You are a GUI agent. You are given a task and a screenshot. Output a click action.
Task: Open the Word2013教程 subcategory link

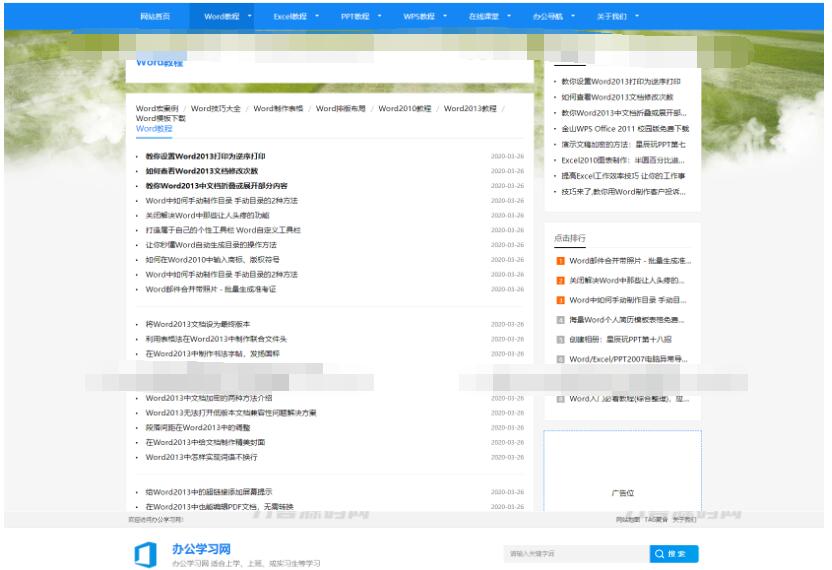pyautogui.click(x=470, y=108)
